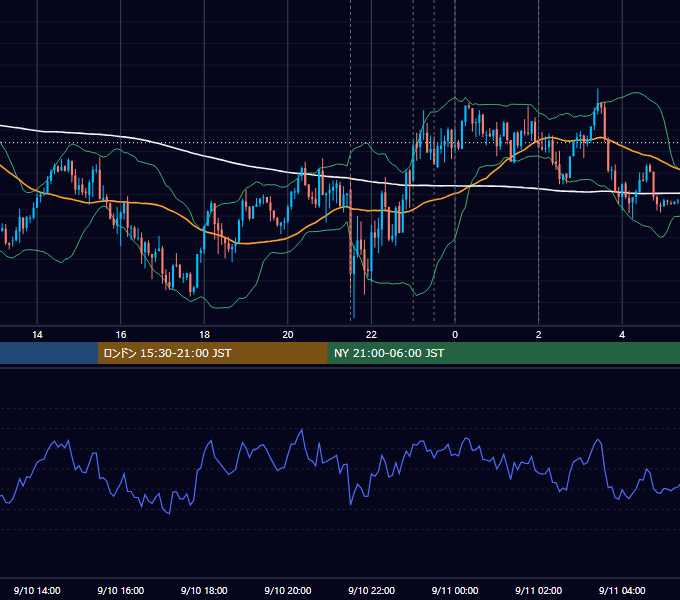Viewport: 680px width, 600px height.
Task: Click the 14 hour axis label
Action: pyautogui.click(x=37, y=335)
